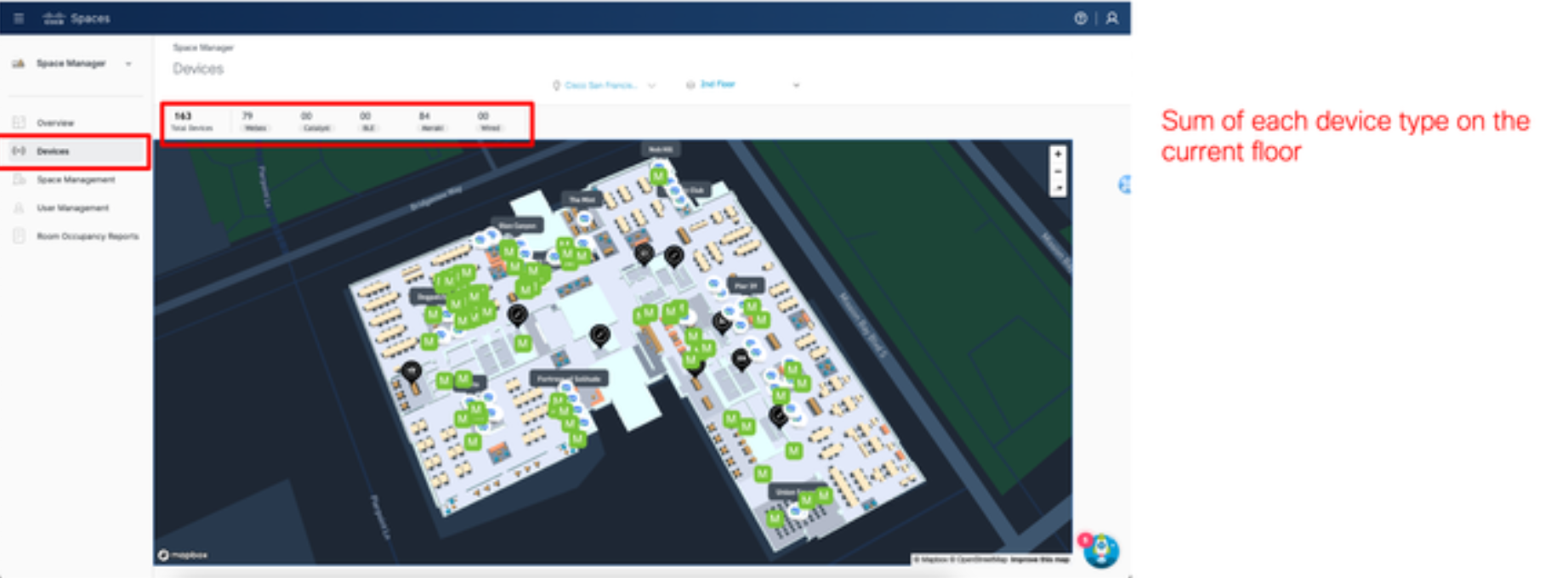Click the Improve this map link
1568x578 pixels.
[x=1040, y=559]
